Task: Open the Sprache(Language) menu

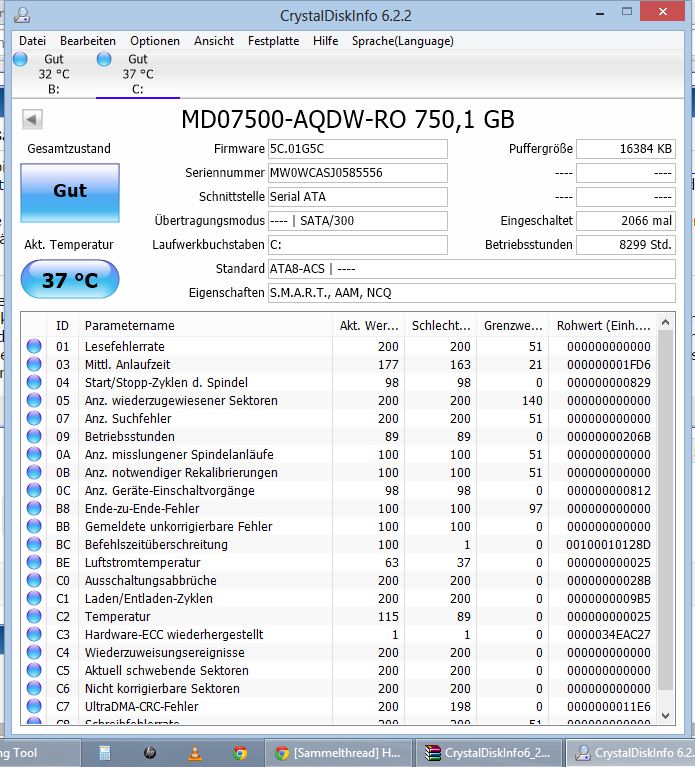Action: point(403,41)
